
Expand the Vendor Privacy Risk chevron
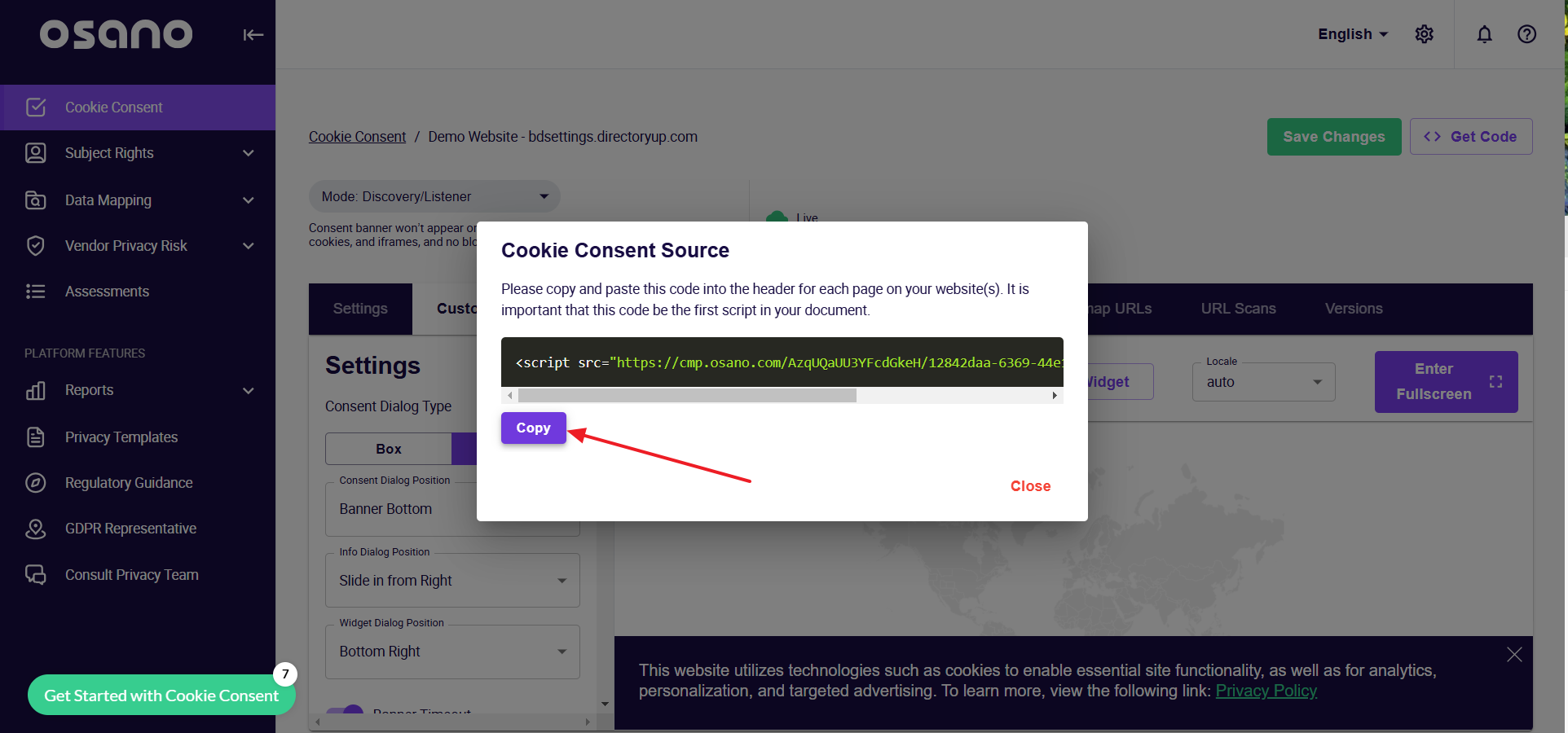pyautogui.click(x=249, y=246)
